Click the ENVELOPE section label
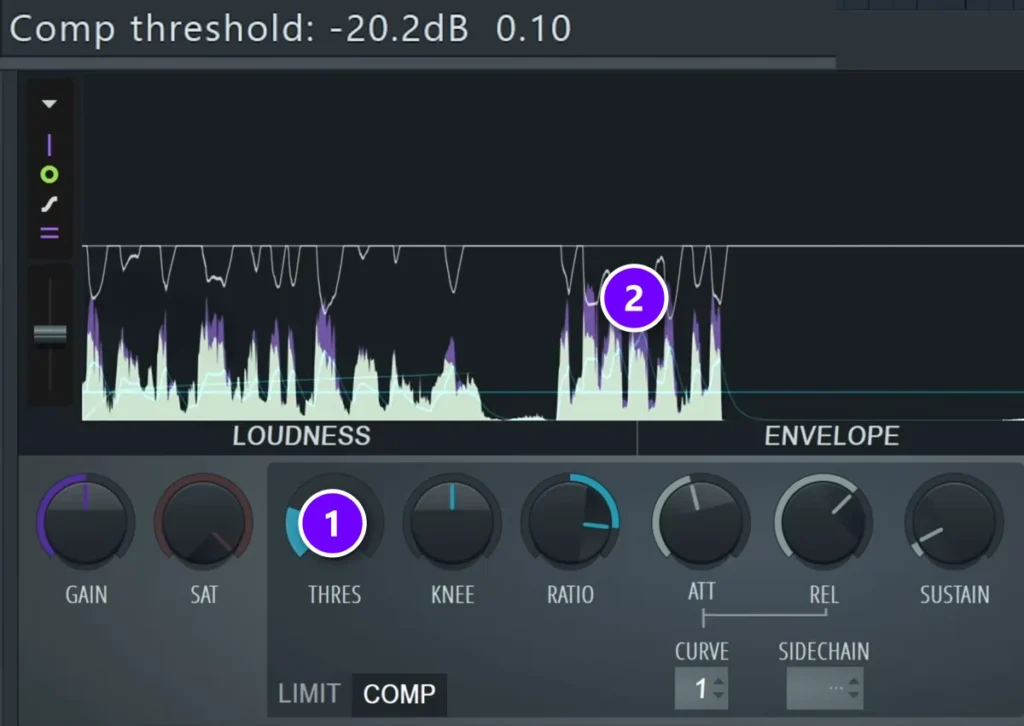The height and width of the screenshot is (726, 1024). 831,436
